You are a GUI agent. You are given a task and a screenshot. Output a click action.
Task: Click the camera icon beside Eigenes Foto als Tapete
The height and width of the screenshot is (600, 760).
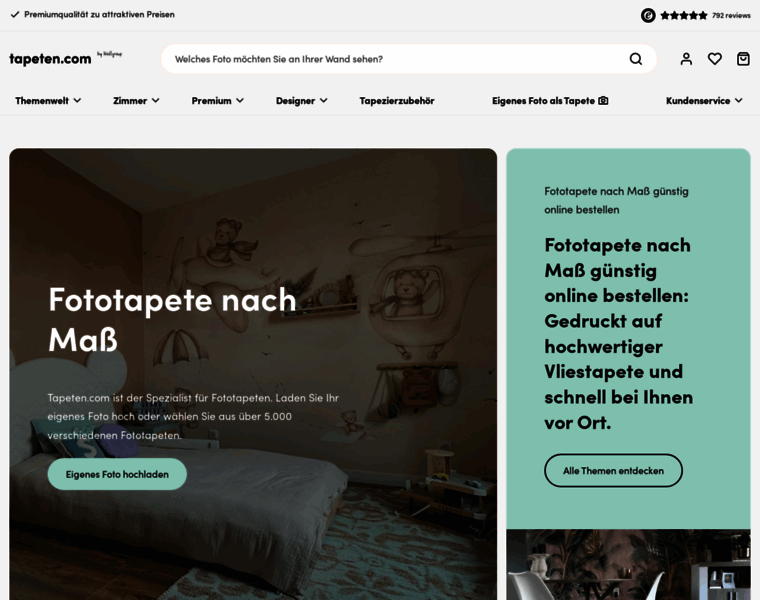603,101
